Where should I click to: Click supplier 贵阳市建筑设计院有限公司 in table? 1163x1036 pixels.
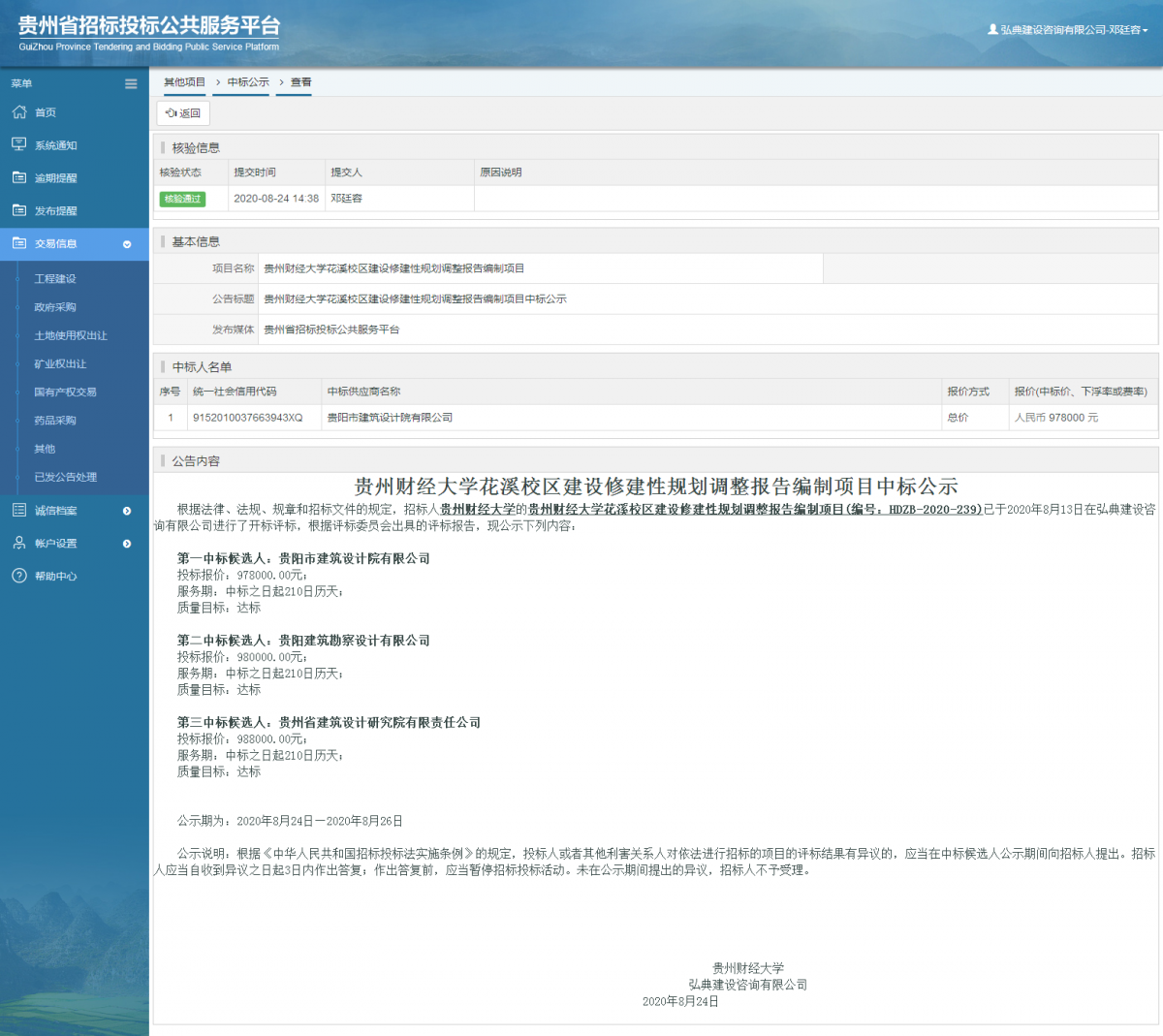pos(390,418)
